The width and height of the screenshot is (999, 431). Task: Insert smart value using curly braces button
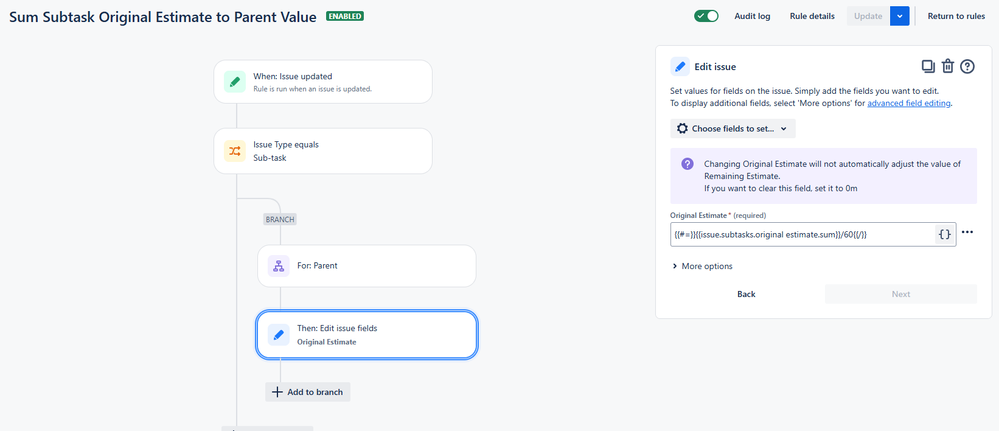[944, 234]
